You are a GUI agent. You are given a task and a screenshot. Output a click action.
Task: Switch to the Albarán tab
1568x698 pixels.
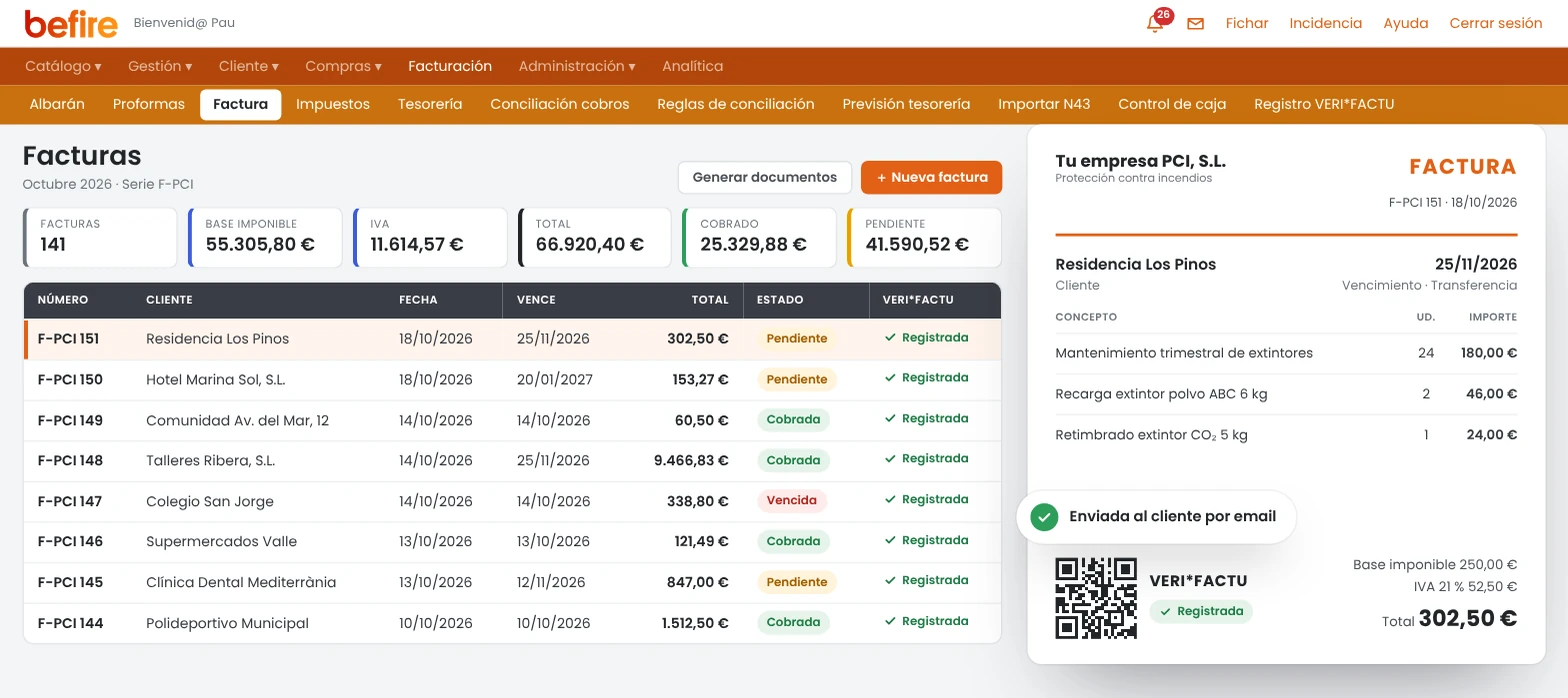(x=57, y=104)
